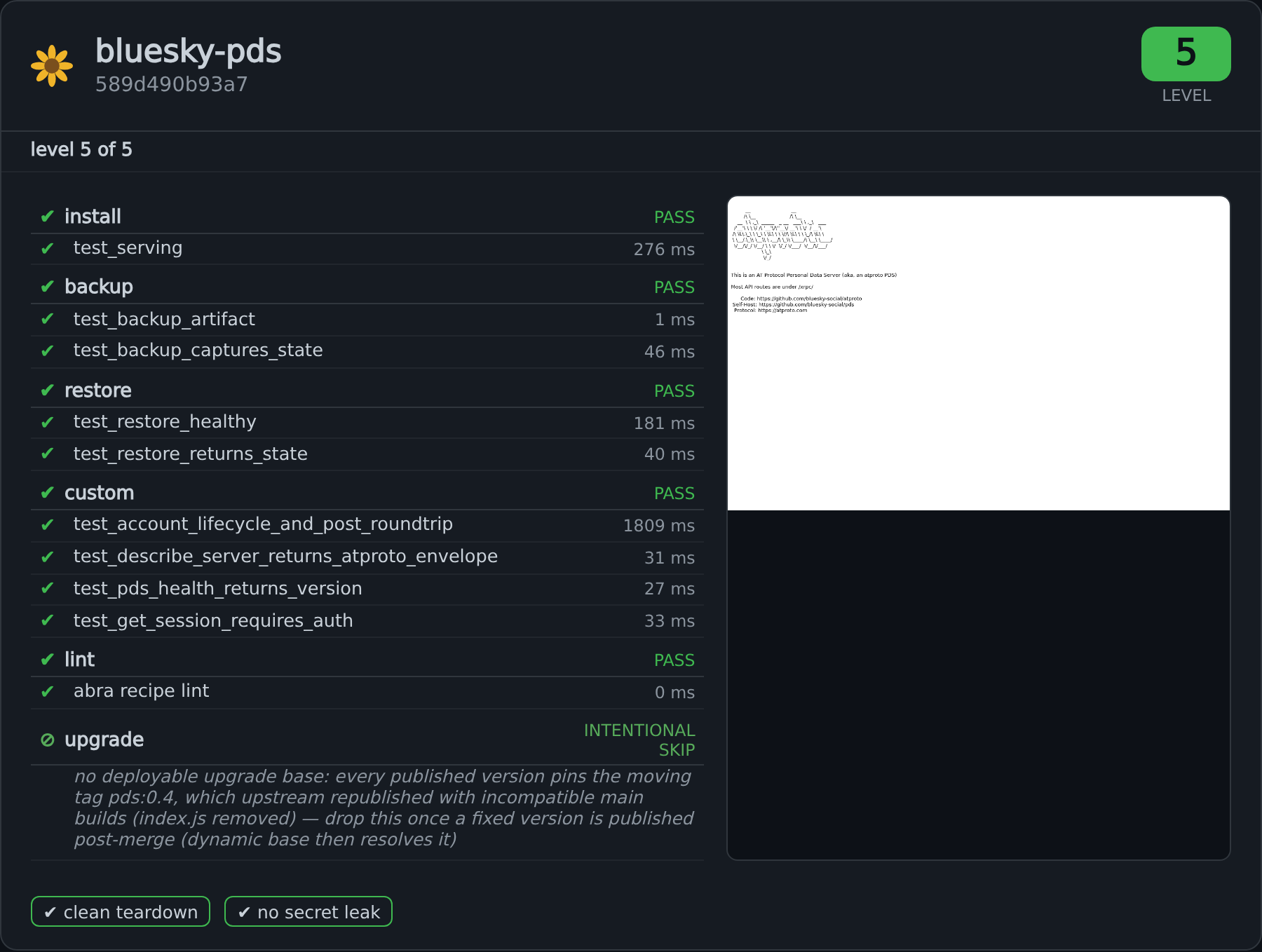Select the commit hash 589d490b93a7
This screenshot has width=1262, height=952.
172,85
